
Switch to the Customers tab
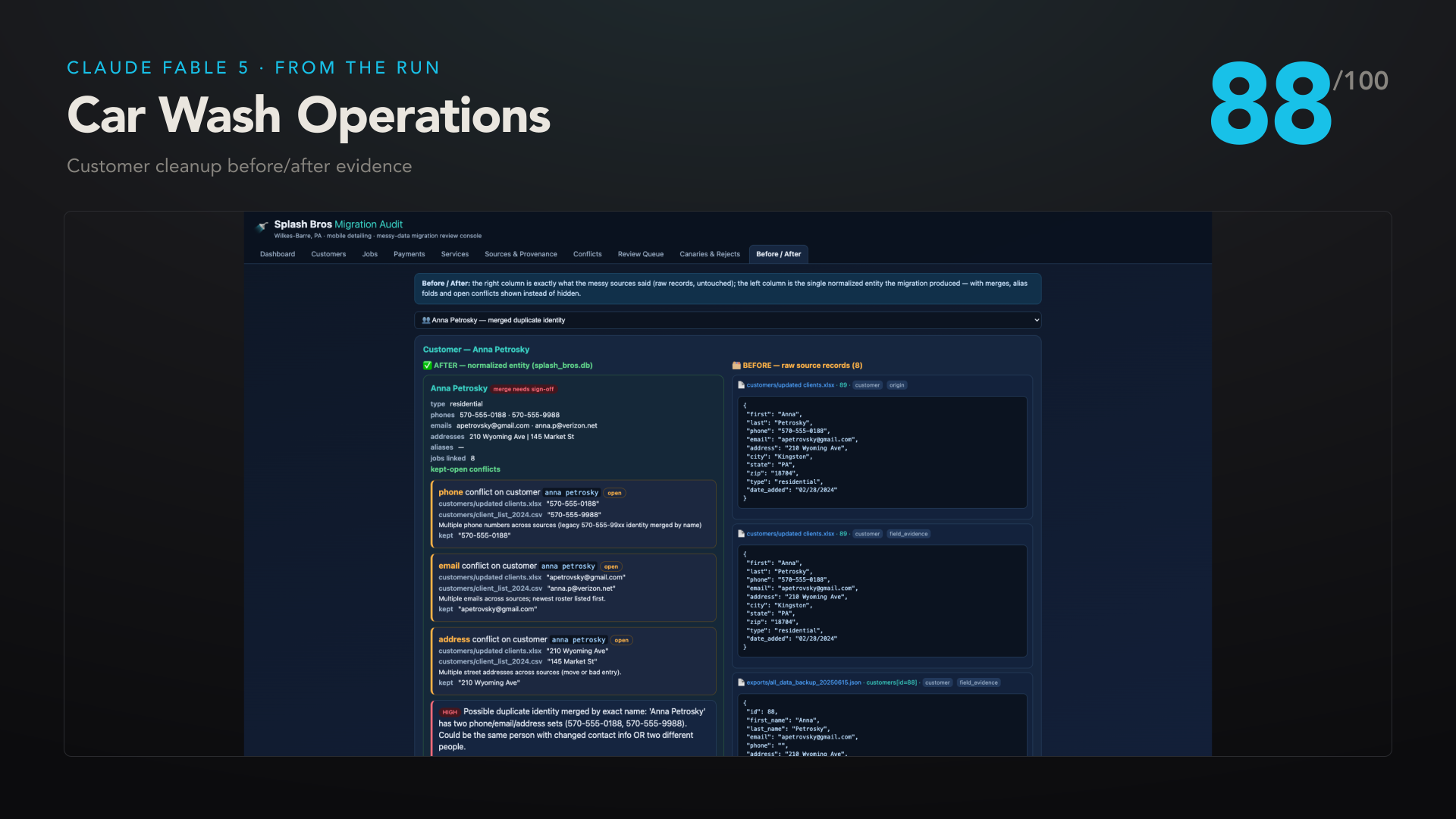(328, 254)
